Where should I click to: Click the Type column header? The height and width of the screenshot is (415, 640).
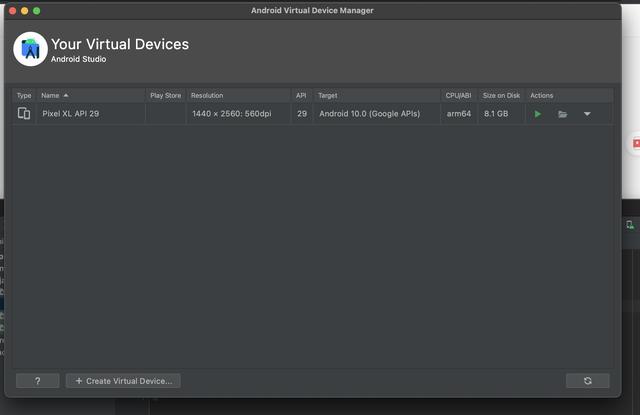[24, 96]
